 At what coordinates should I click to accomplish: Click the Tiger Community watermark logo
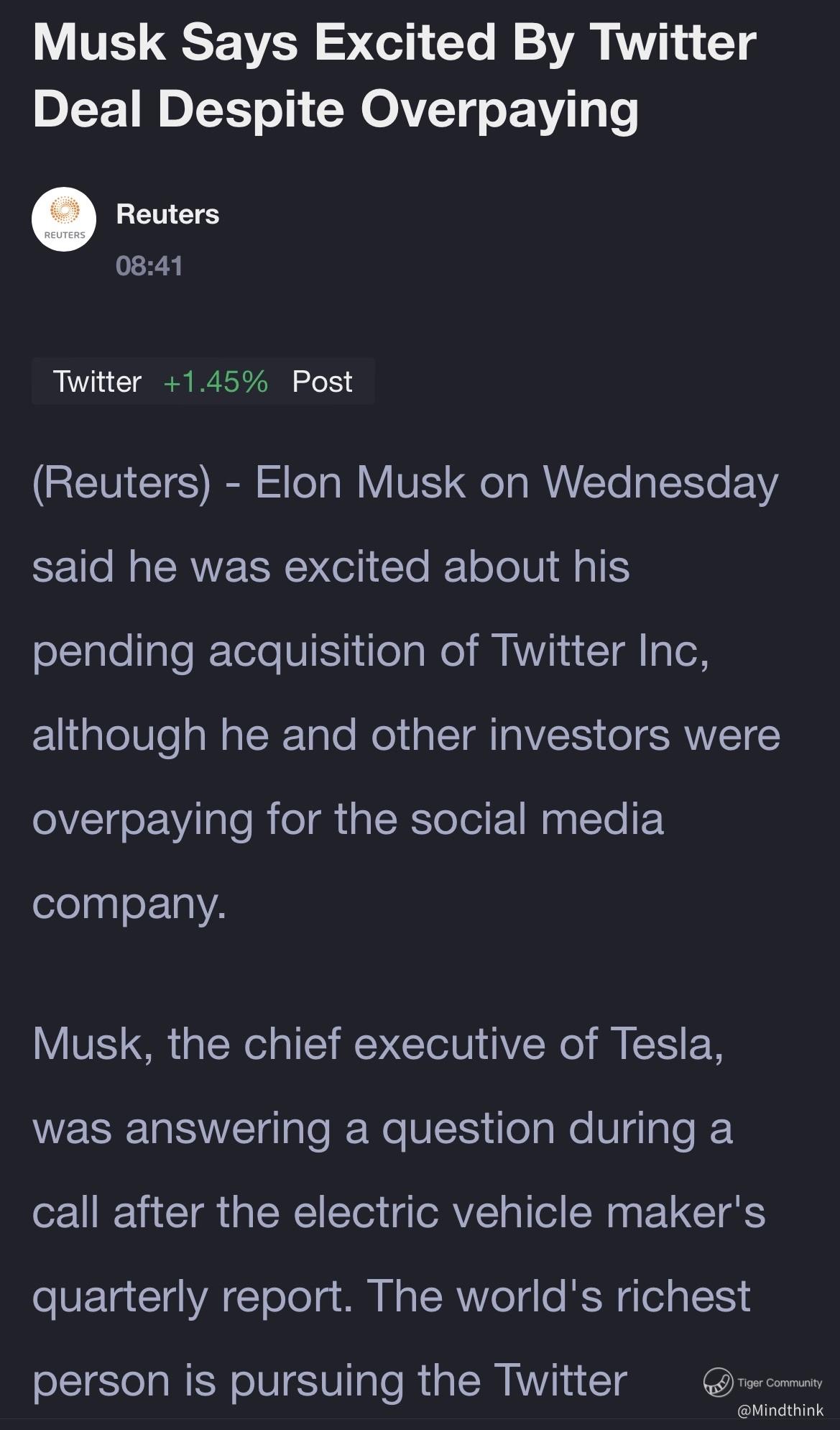(x=716, y=1381)
